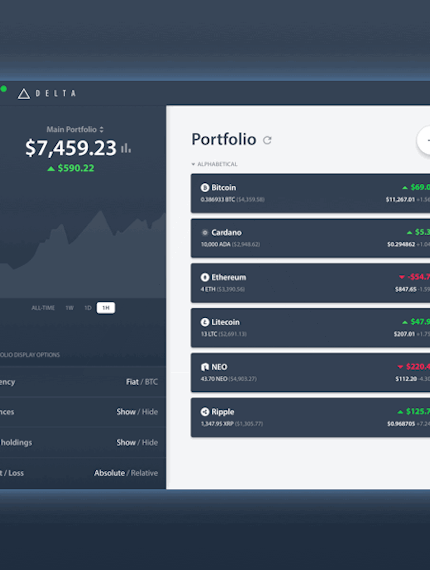Image resolution: width=430 pixels, height=570 pixels.
Task: Click the Ethereum coin icon
Action: [x=205, y=277]
